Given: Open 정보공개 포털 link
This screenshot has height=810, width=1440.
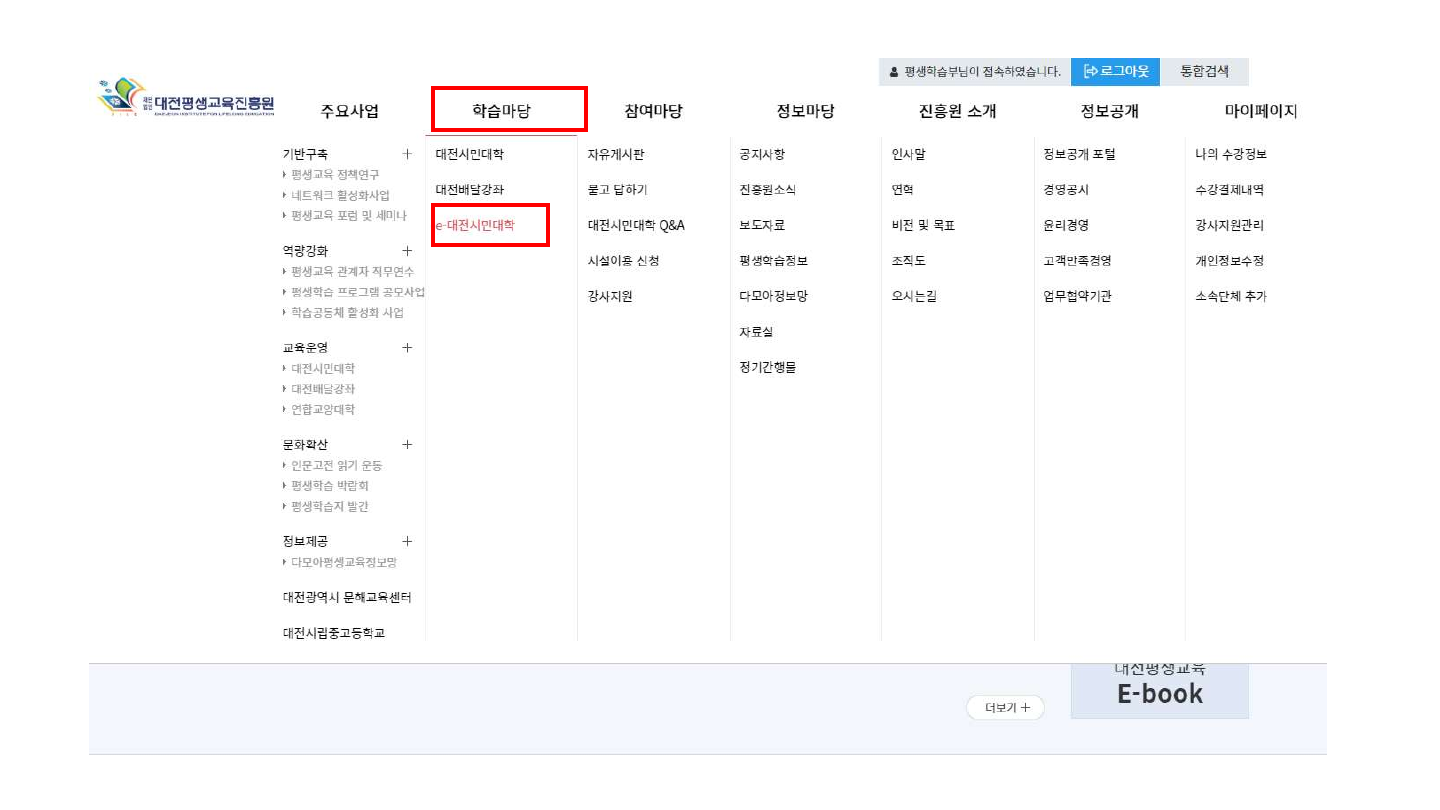Looking at the screenshot, I should [x=1078, y=155].
